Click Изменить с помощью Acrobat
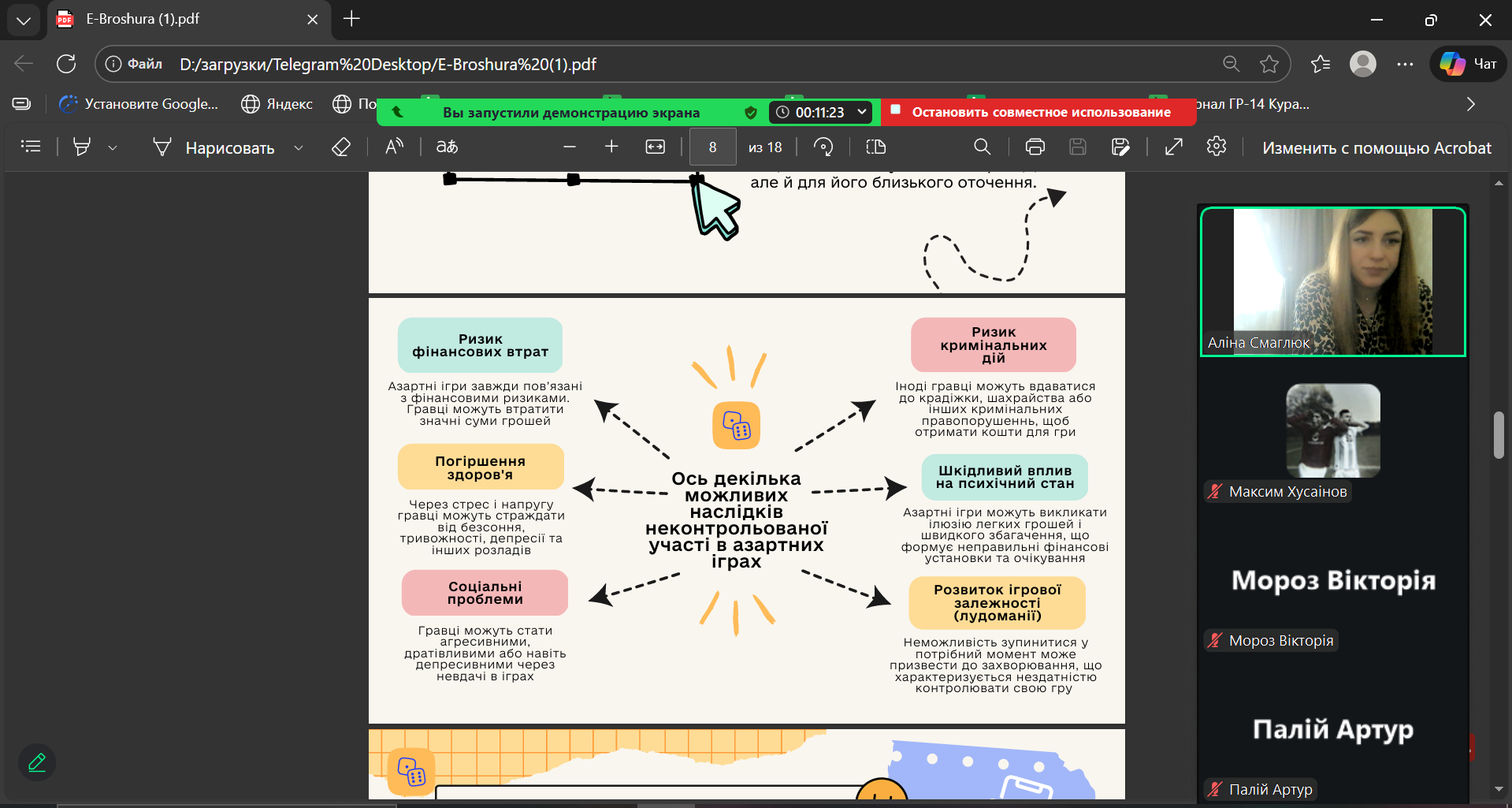Image resolution: width=1512 pixels, height=808 pixels. (x=1376, y=147)
